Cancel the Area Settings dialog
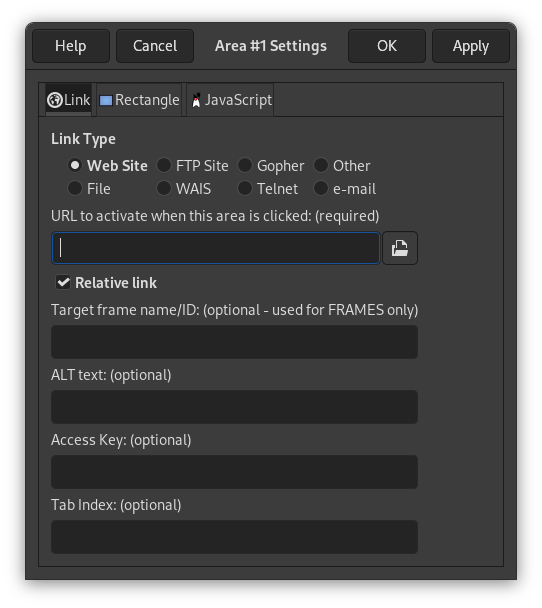542x608 pixels. pyautogui.click(x=155, y=46)
